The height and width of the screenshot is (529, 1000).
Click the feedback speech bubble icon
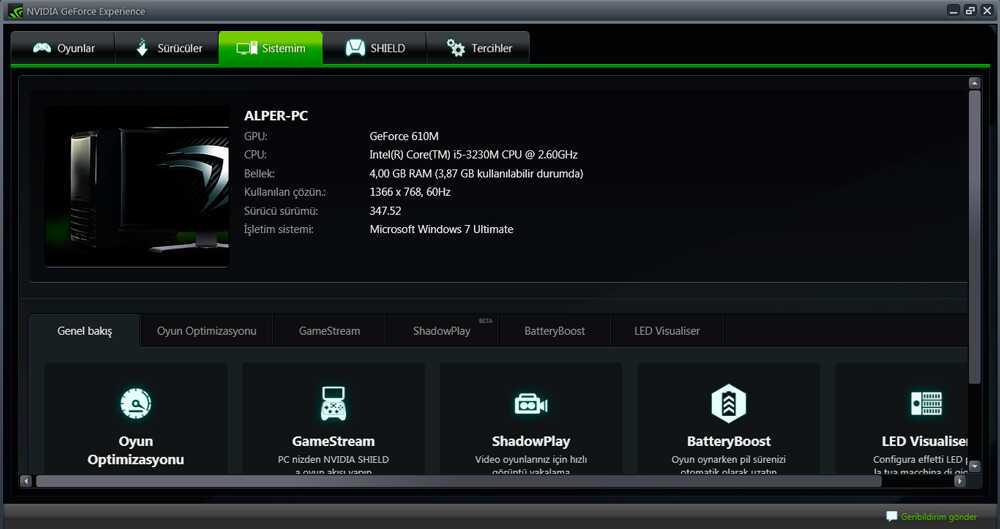pyautogui.click(x=892, y=516)
